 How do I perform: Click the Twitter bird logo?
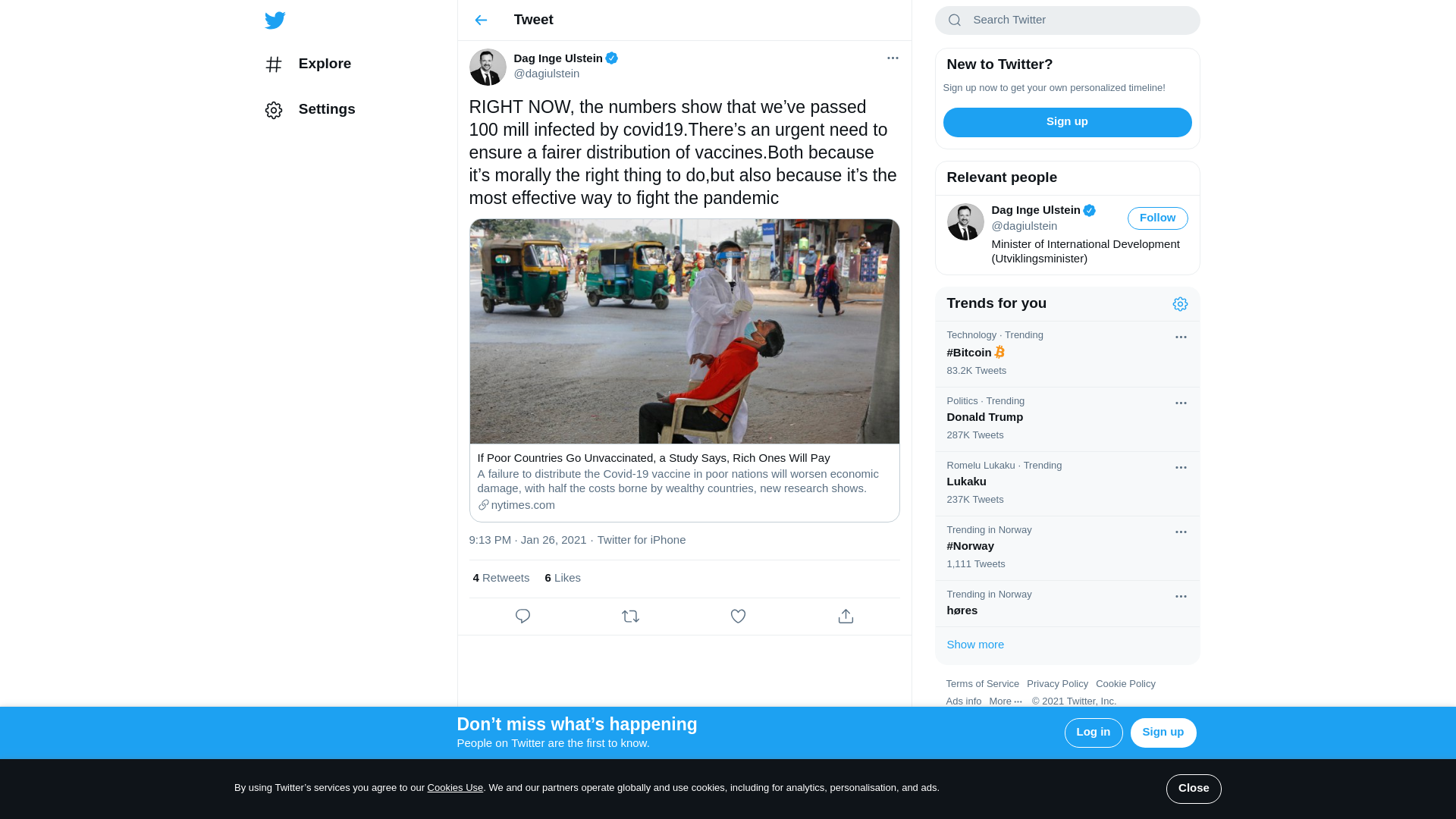(275, 20)
